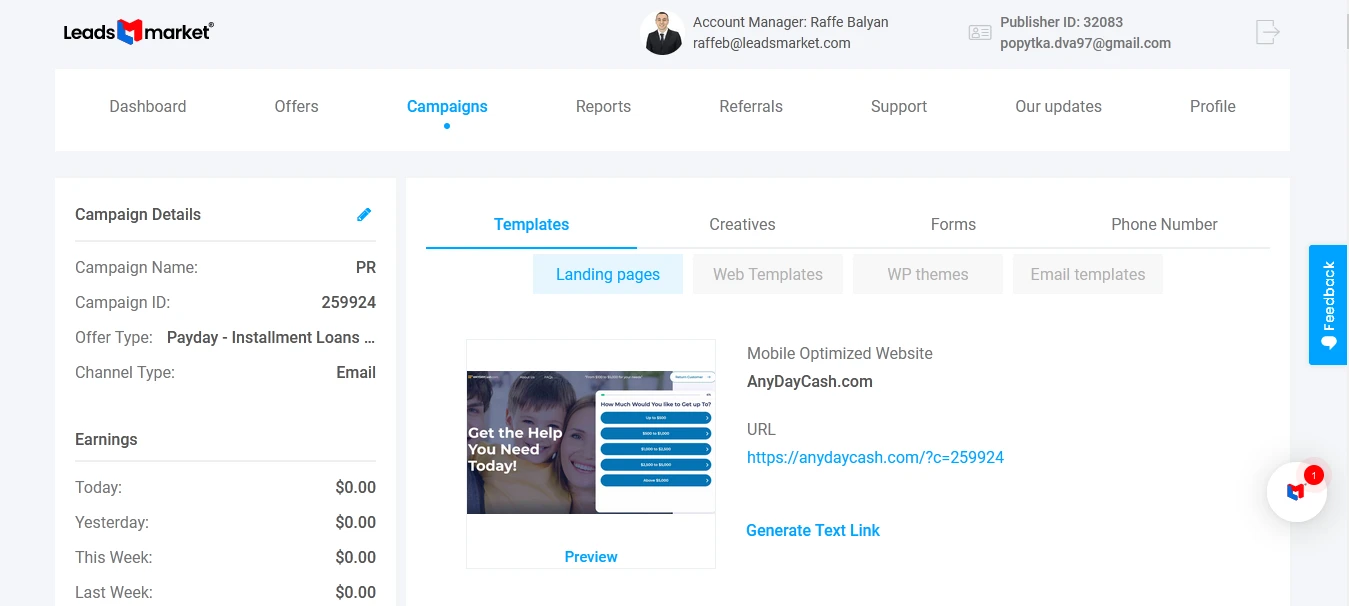
Task: Select WP themes sub-tab
Action: [x=928, y=274]
